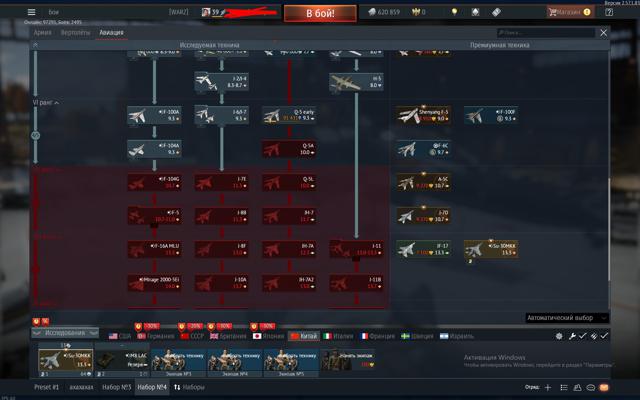640x400 pixels.
Task: Select the Германия nation tab
Action: pos(156,336)
